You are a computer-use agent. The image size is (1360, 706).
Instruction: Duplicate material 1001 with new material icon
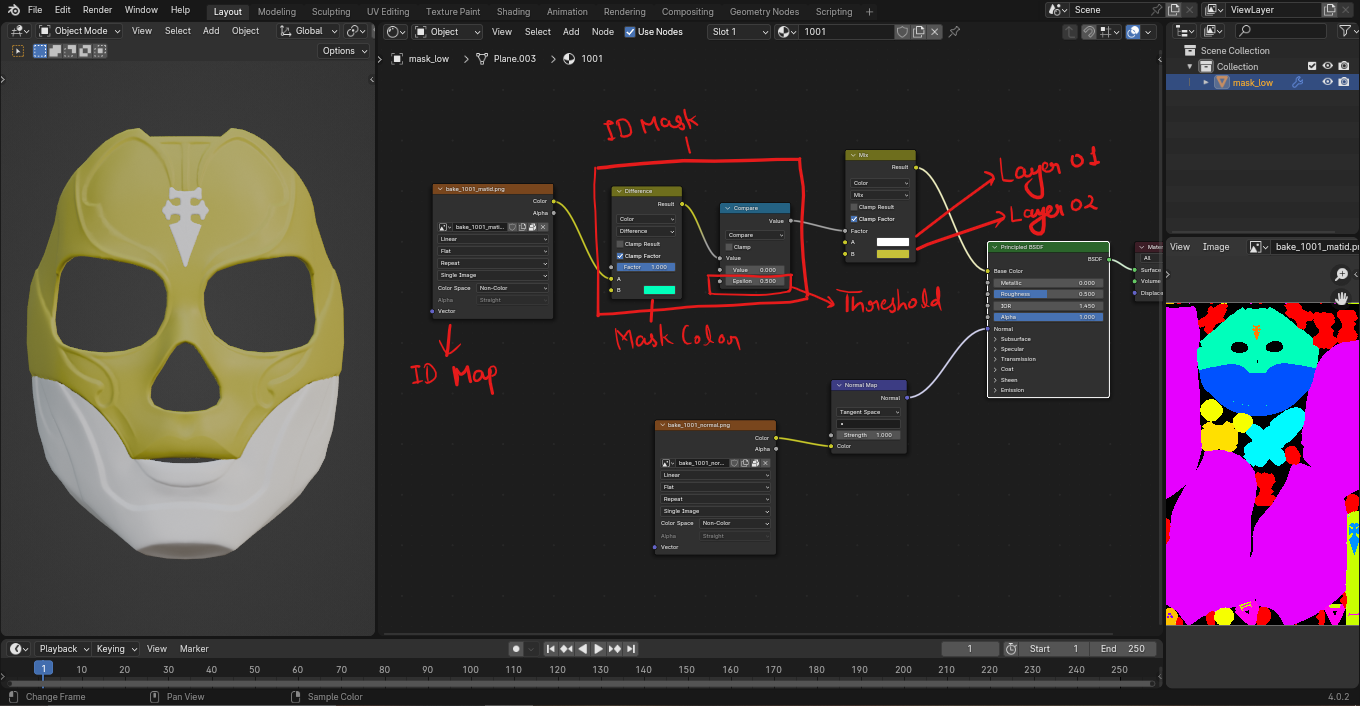click(x=918, y=32)
